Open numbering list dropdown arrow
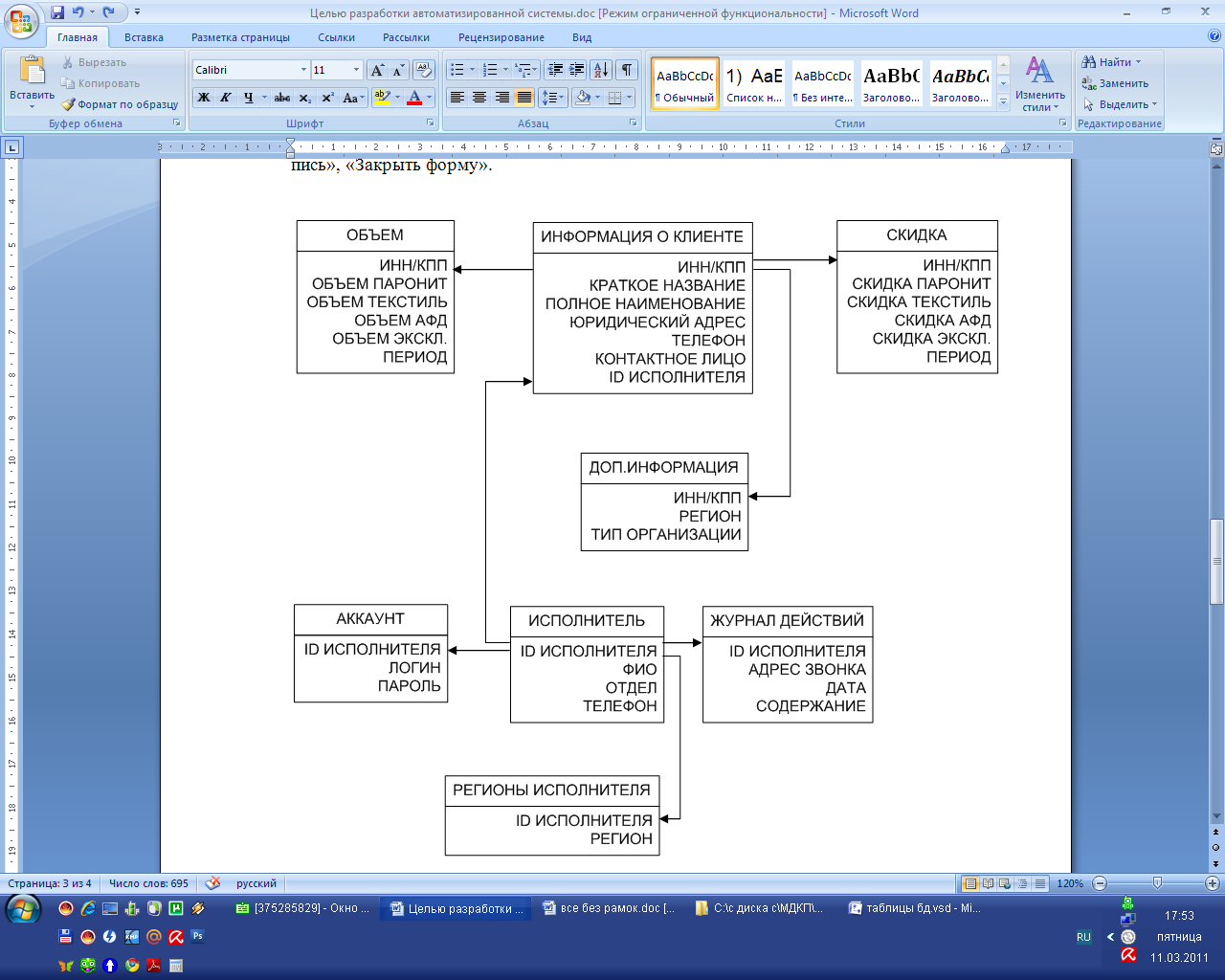 pyautogui.click(x=505, y=70)
